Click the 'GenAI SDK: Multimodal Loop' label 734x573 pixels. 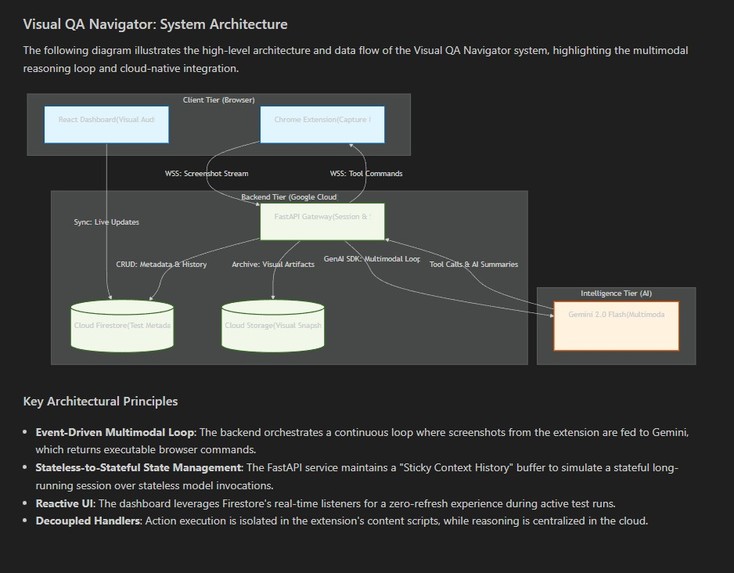372,259
